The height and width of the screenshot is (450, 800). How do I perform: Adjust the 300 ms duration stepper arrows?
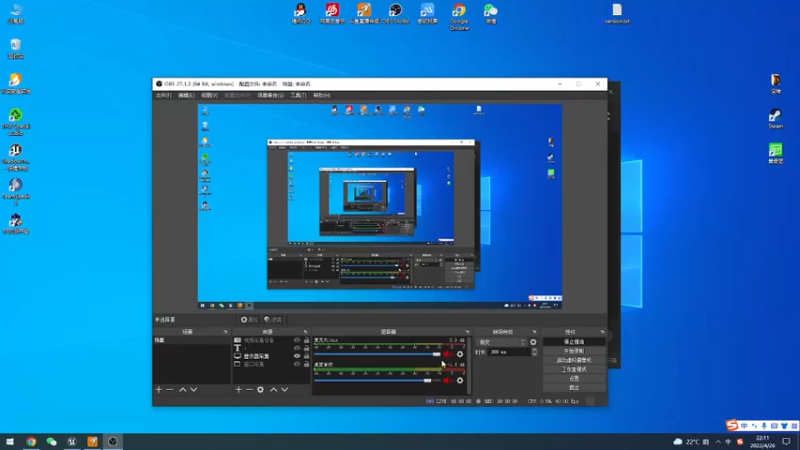[x=534, y=352]
